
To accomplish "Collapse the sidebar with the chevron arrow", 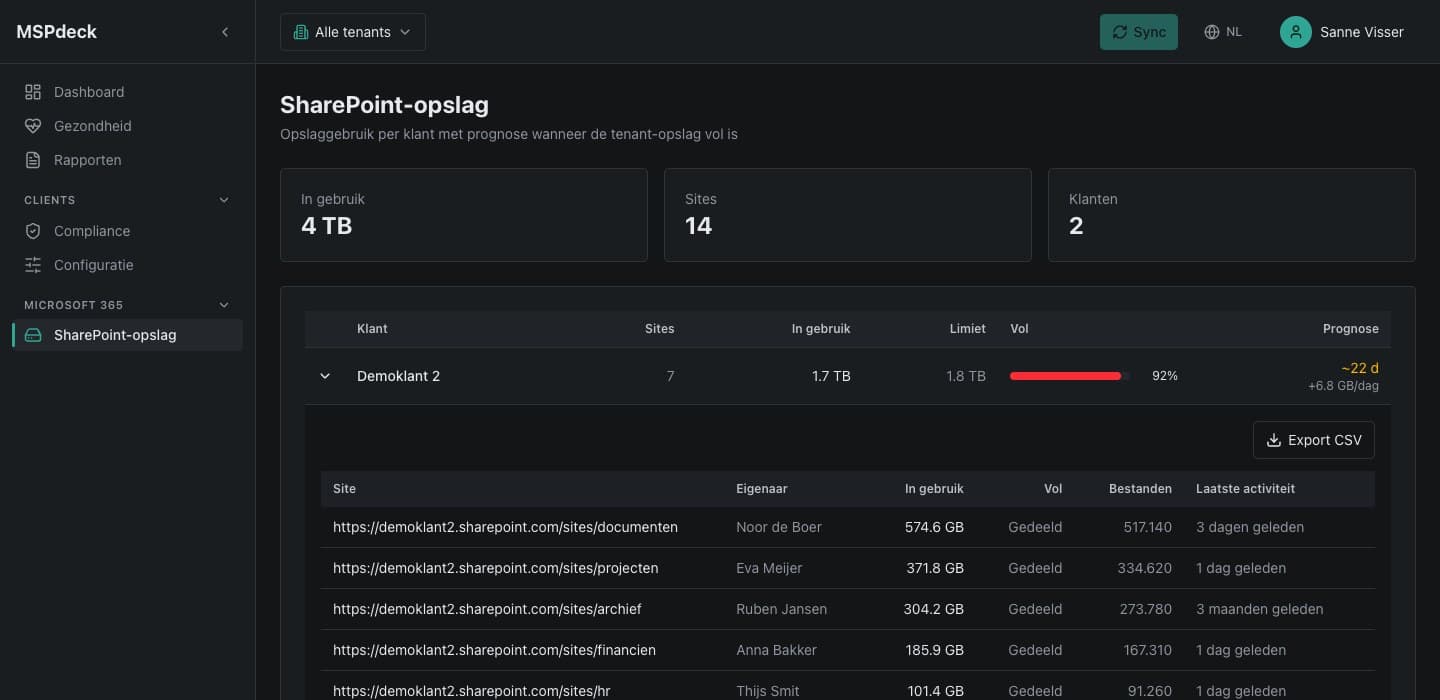I will (225, 32).
